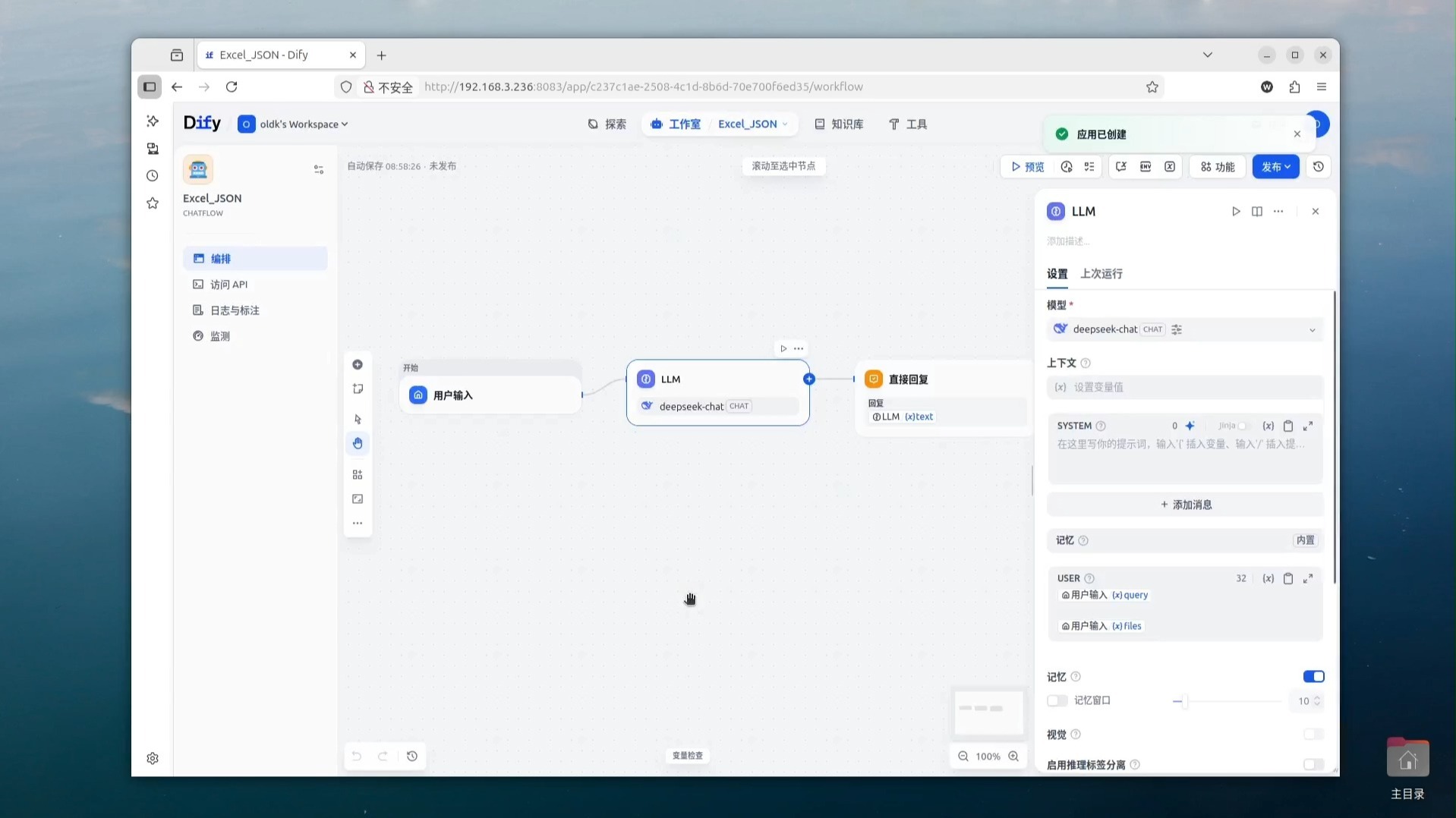Zoom out the canvas with minus magnifier
The height and width of the screenshot is (818, 1456).
click(963, 757)
